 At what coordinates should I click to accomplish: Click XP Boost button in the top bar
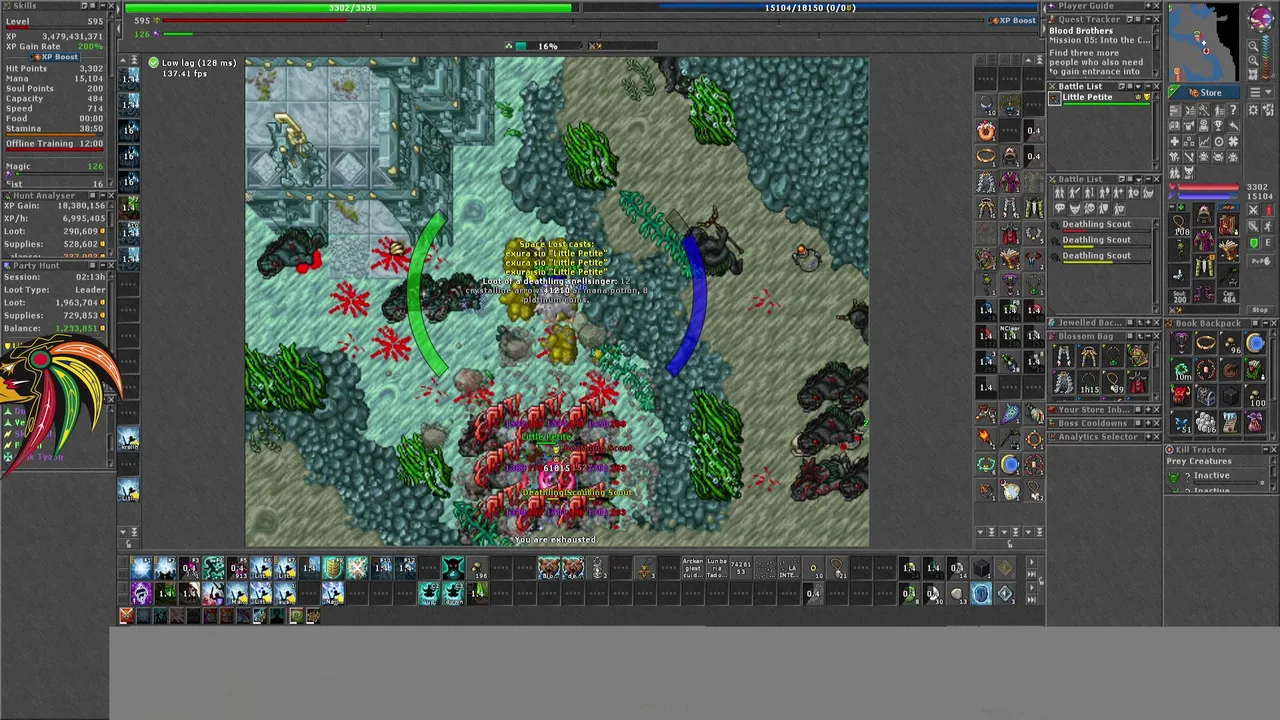pyautogui.click(x=1014, y=20)
